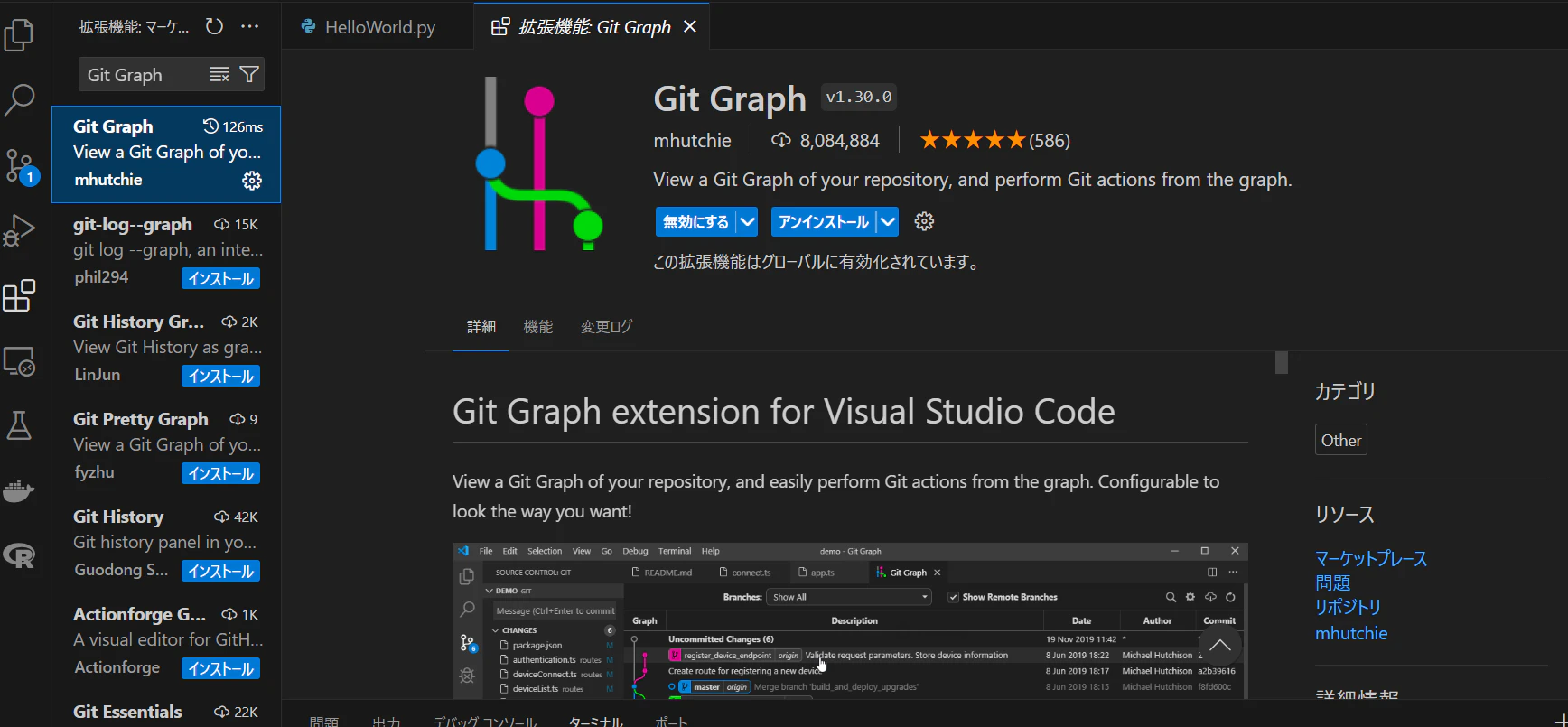The height and width of the screenshot is (727, 1568).
Task: Click the scroll-to-top arrow button
Action: (x=1220, y=645)
